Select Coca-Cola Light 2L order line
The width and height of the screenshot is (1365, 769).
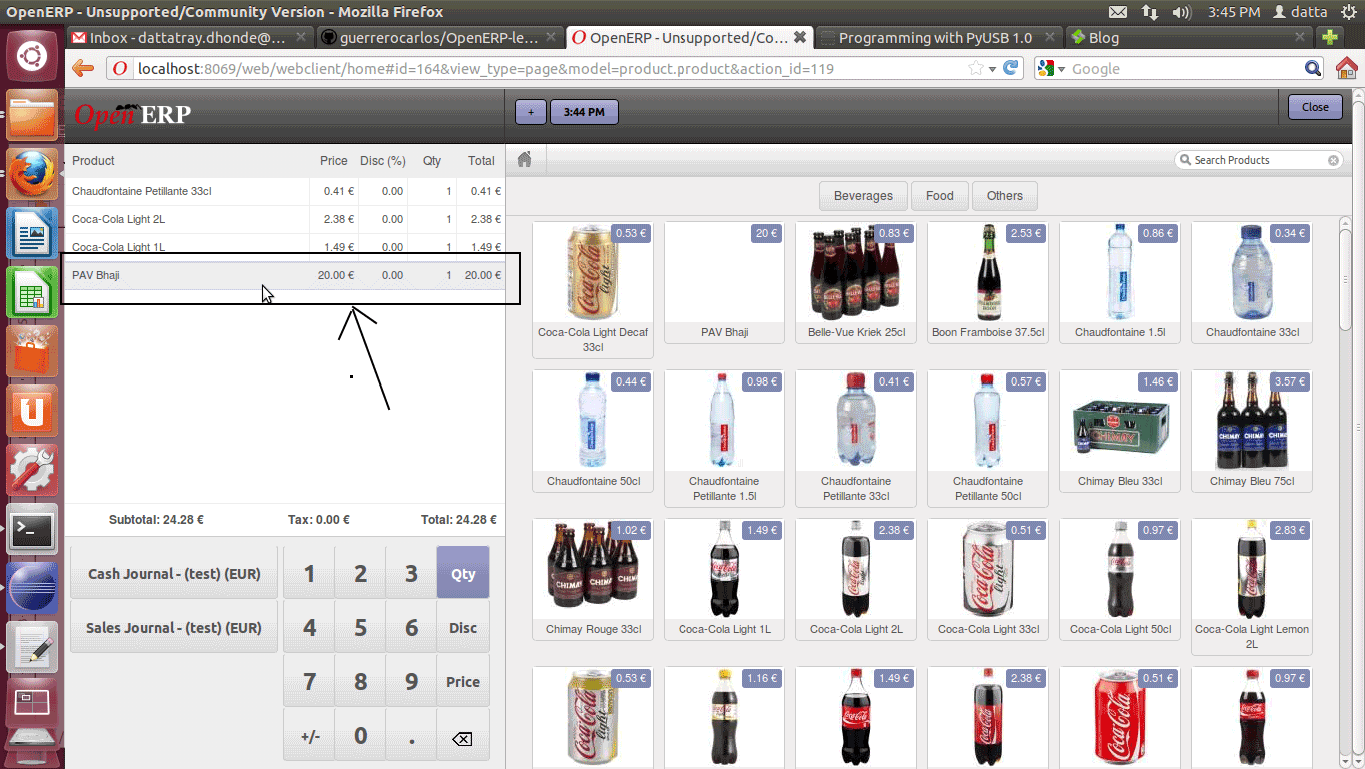[285, 219]
